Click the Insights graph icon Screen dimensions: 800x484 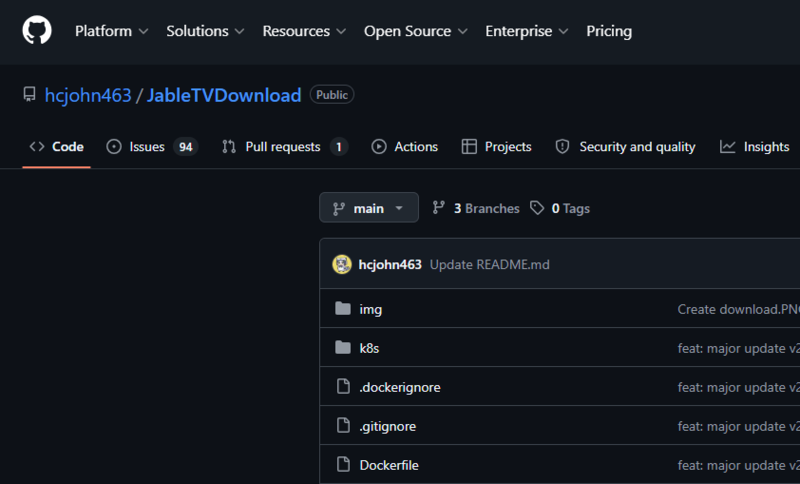coord(728,147)
